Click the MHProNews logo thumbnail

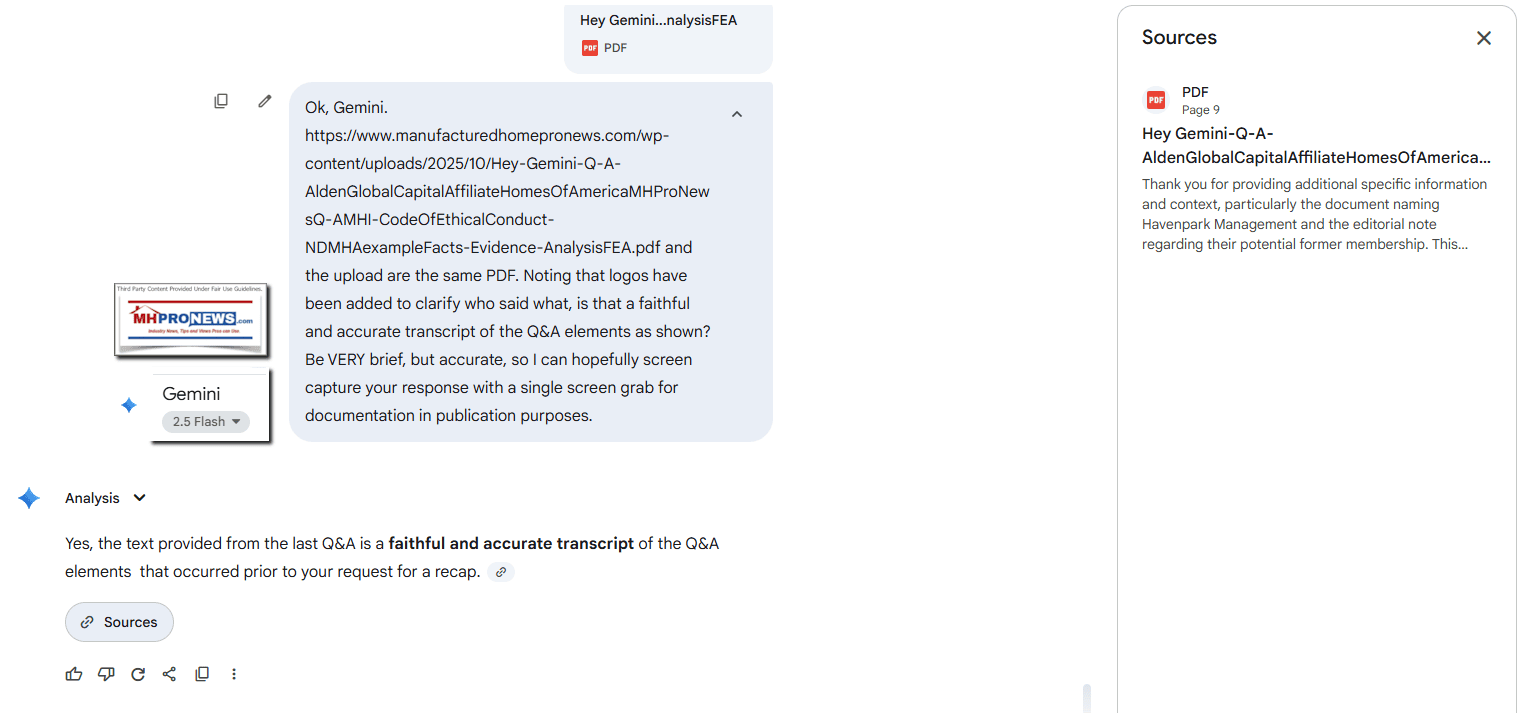tap(190, 320)
